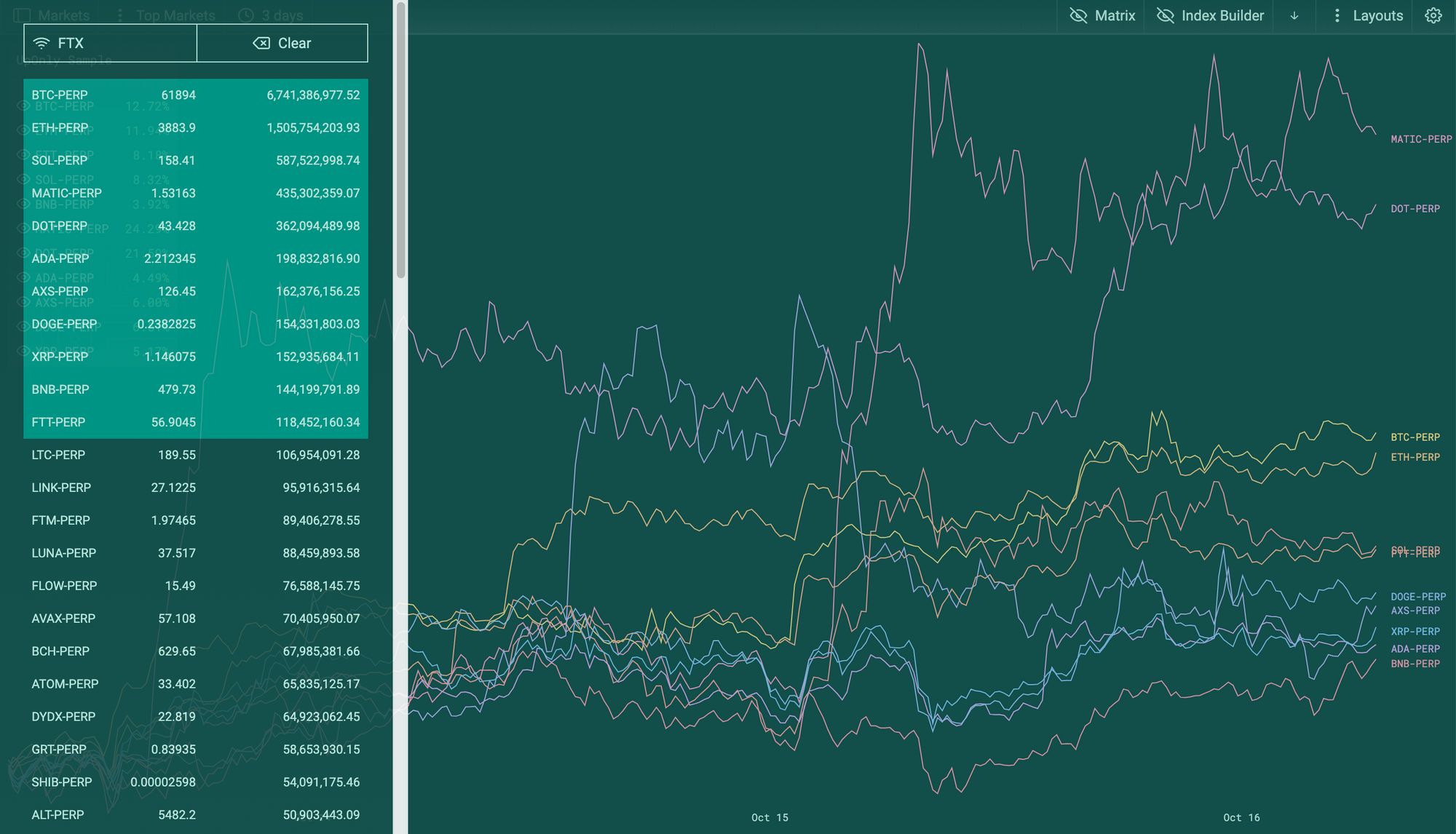Click the Oct 15 date axis label
The width and height of the screenshot is (1456, 834).
[x=769, y=818]
